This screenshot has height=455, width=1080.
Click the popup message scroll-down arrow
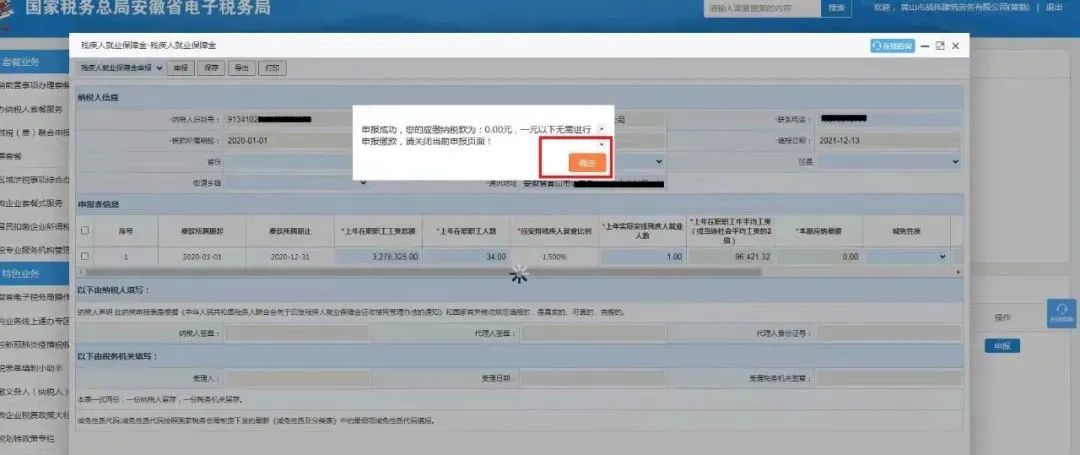click(x=601, y=144)
